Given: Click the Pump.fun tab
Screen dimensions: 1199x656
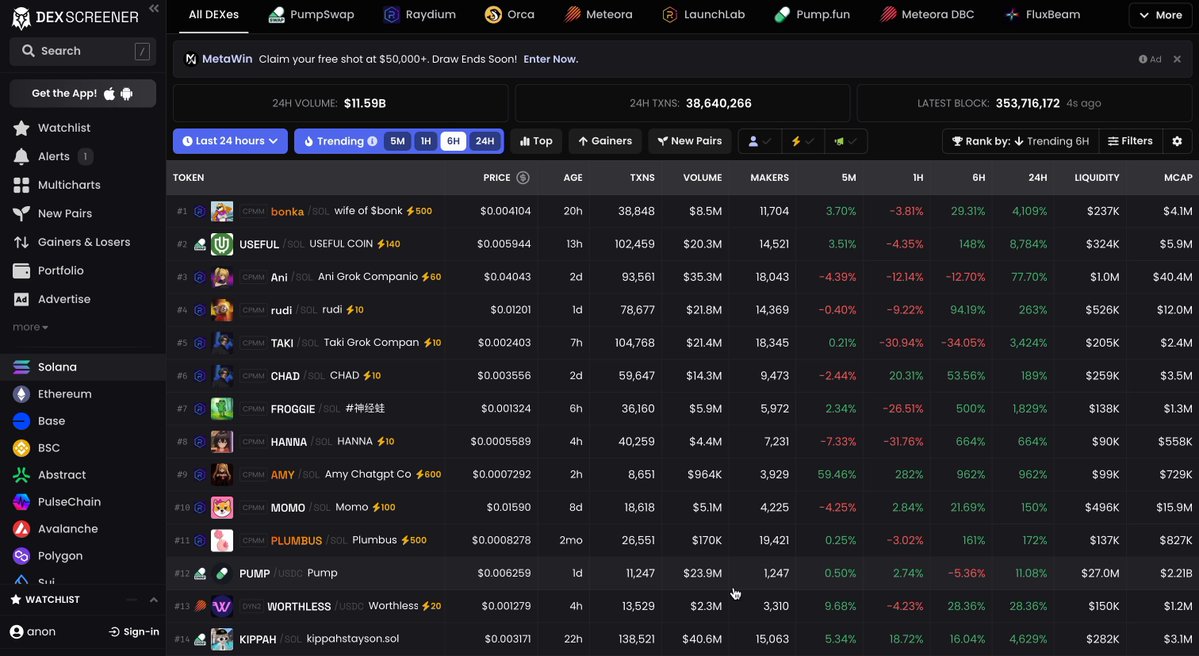Looking at the screenshot, I should (x=811, y=15).
